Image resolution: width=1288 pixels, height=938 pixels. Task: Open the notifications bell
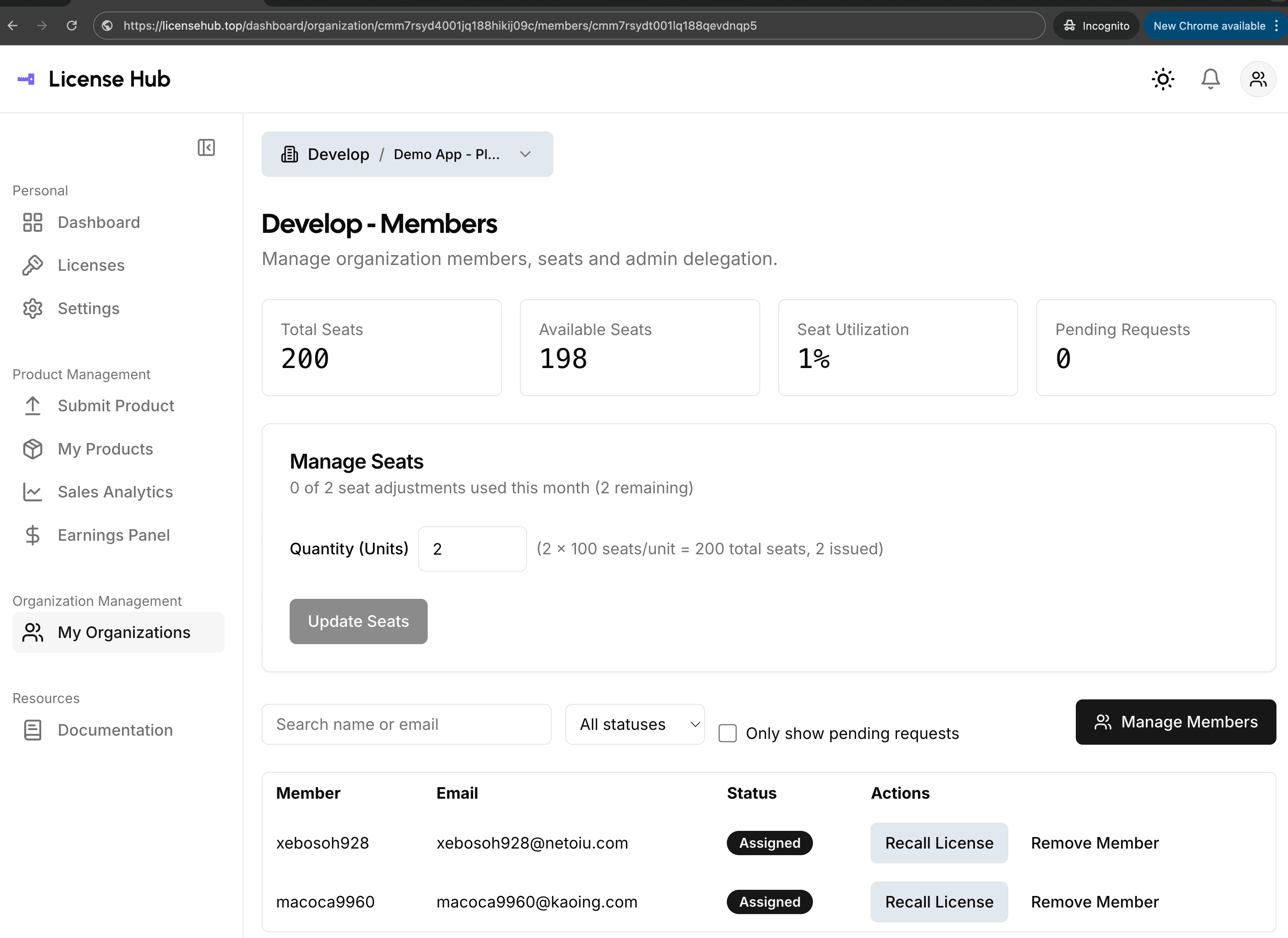tap(1210, 79)
